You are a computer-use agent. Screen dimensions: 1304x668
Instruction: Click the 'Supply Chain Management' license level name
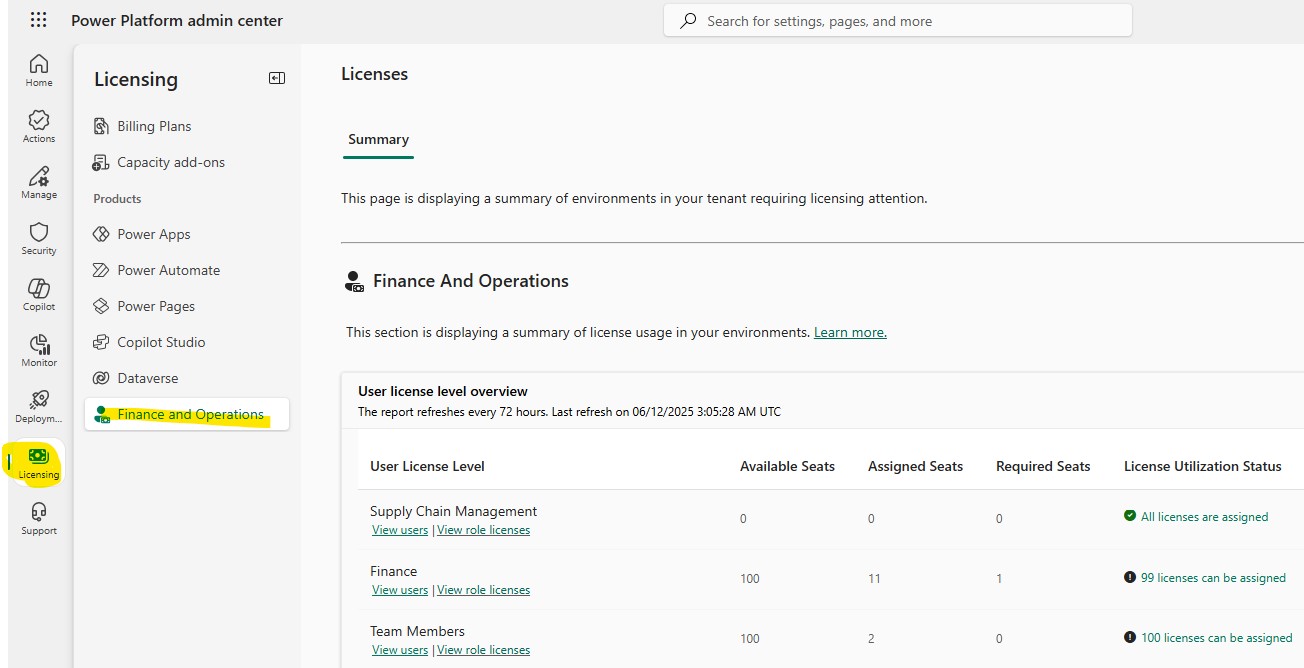pyautogui.click(x=453, y=511)
